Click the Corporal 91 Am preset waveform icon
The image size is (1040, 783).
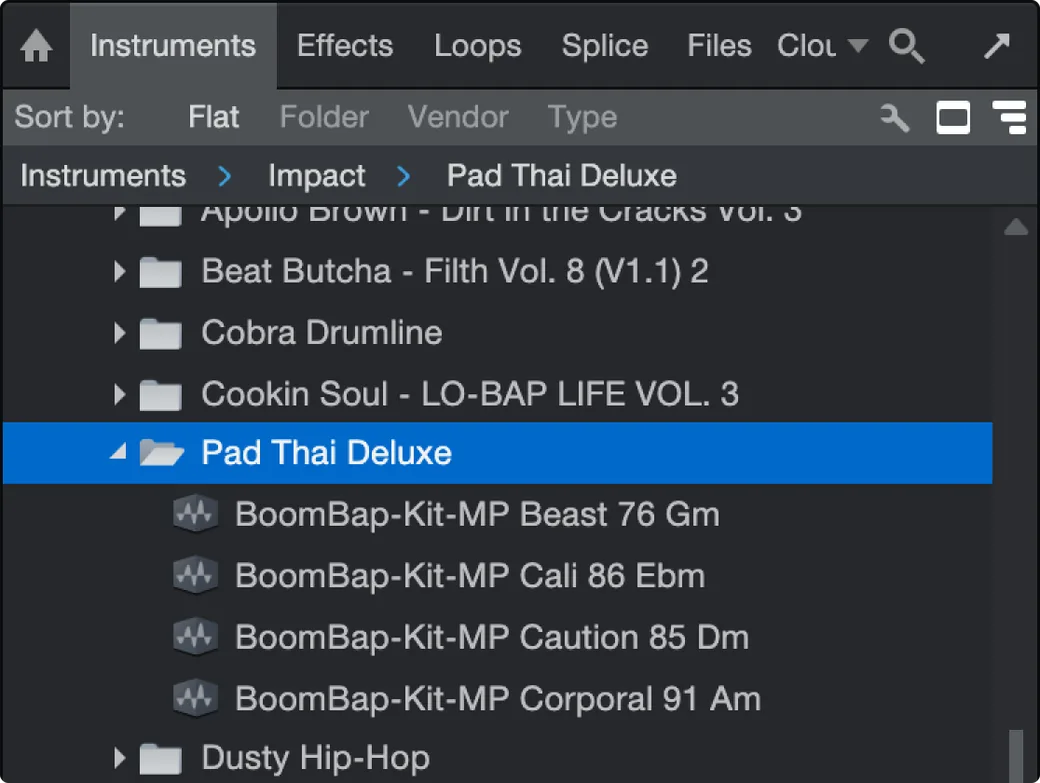pos(195,698)
